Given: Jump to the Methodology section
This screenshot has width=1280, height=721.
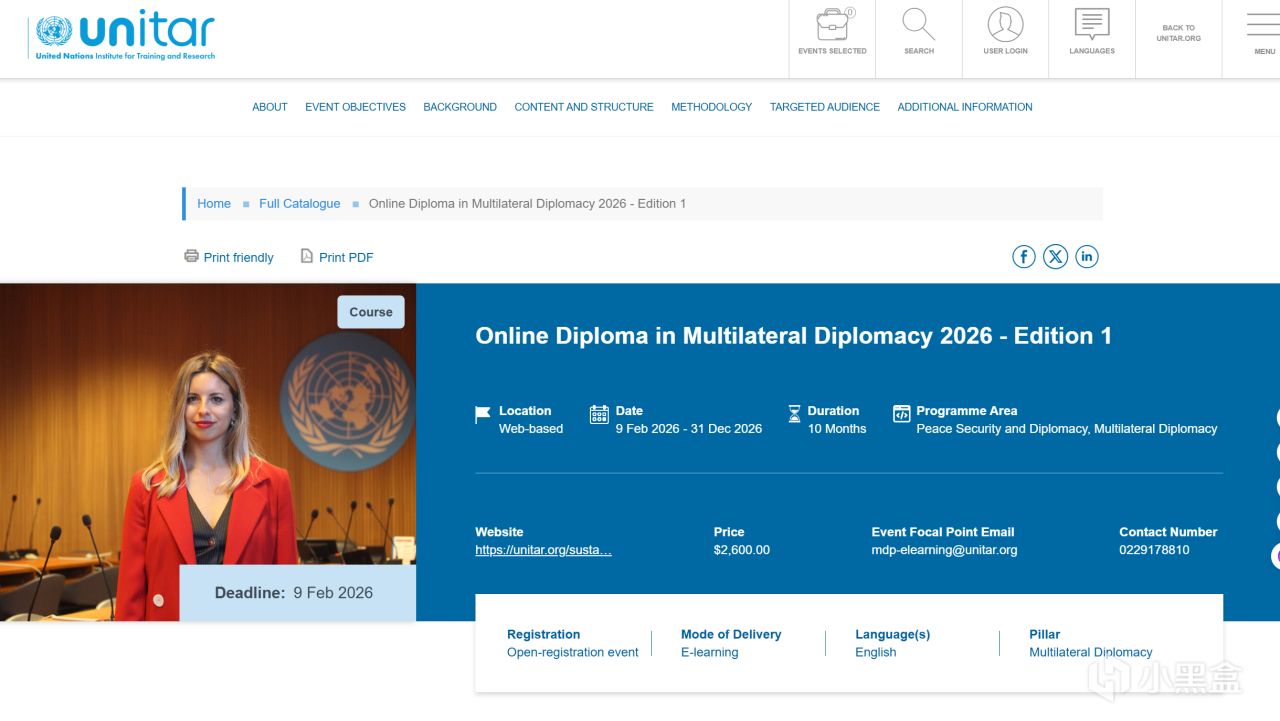Looking at the screenshot, I should click(x=711, y=107).
